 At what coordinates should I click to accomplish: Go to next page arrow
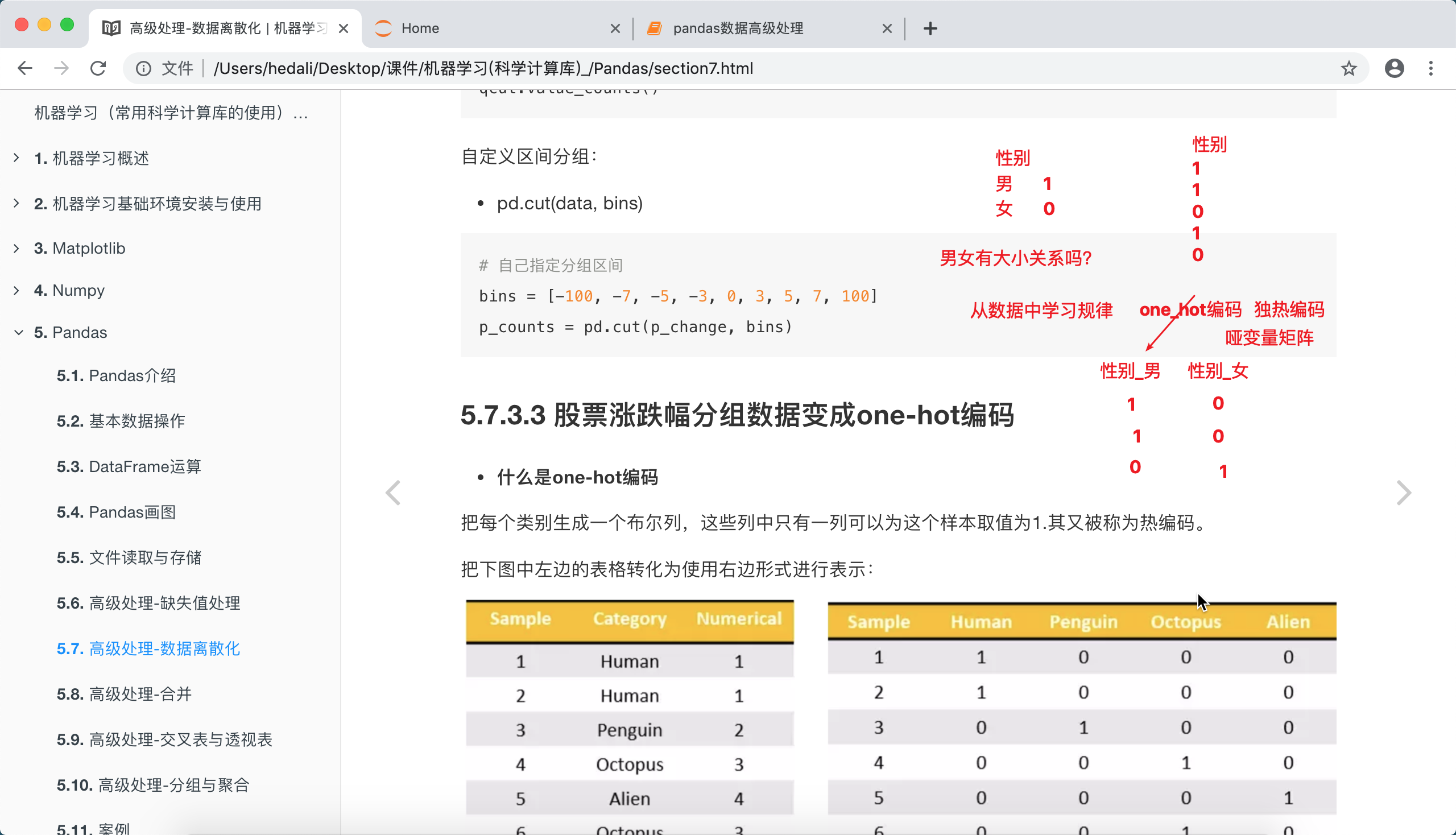pos(1403,493)
